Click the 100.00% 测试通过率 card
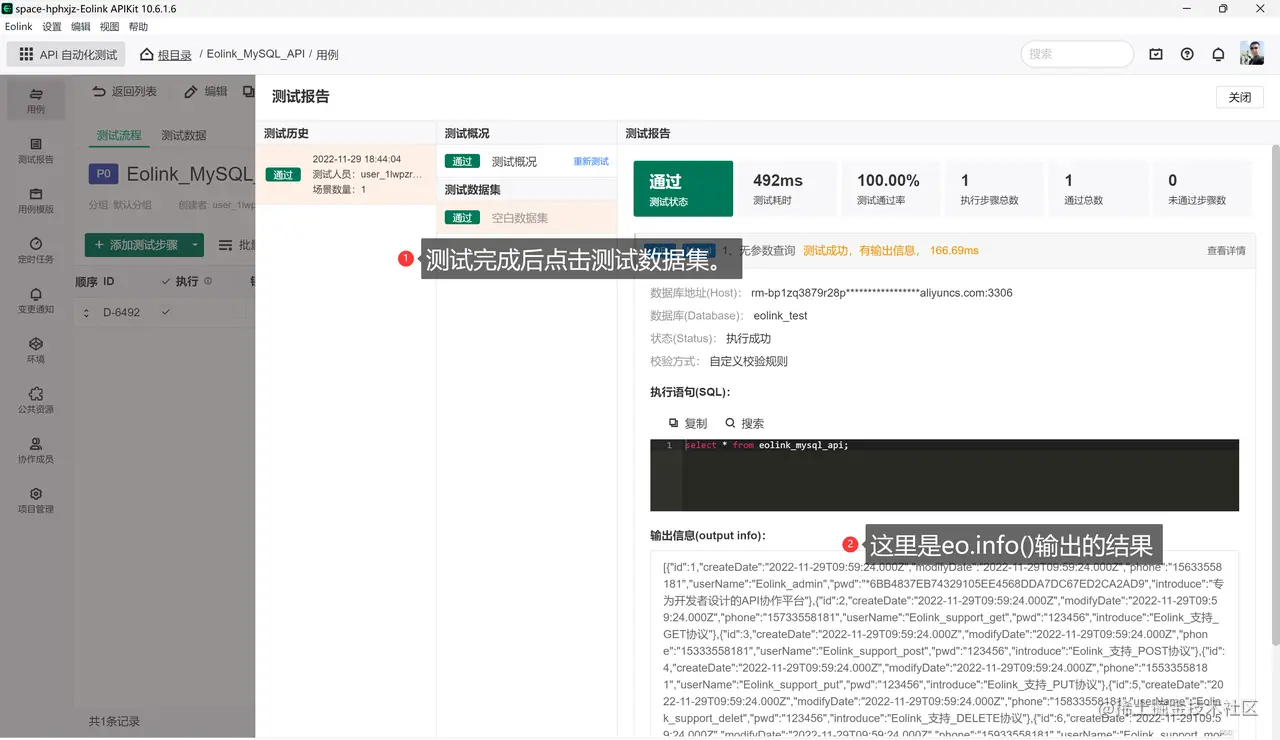Image resolution: width=1280 pixels, height=740 pixels. coord(890,188)
